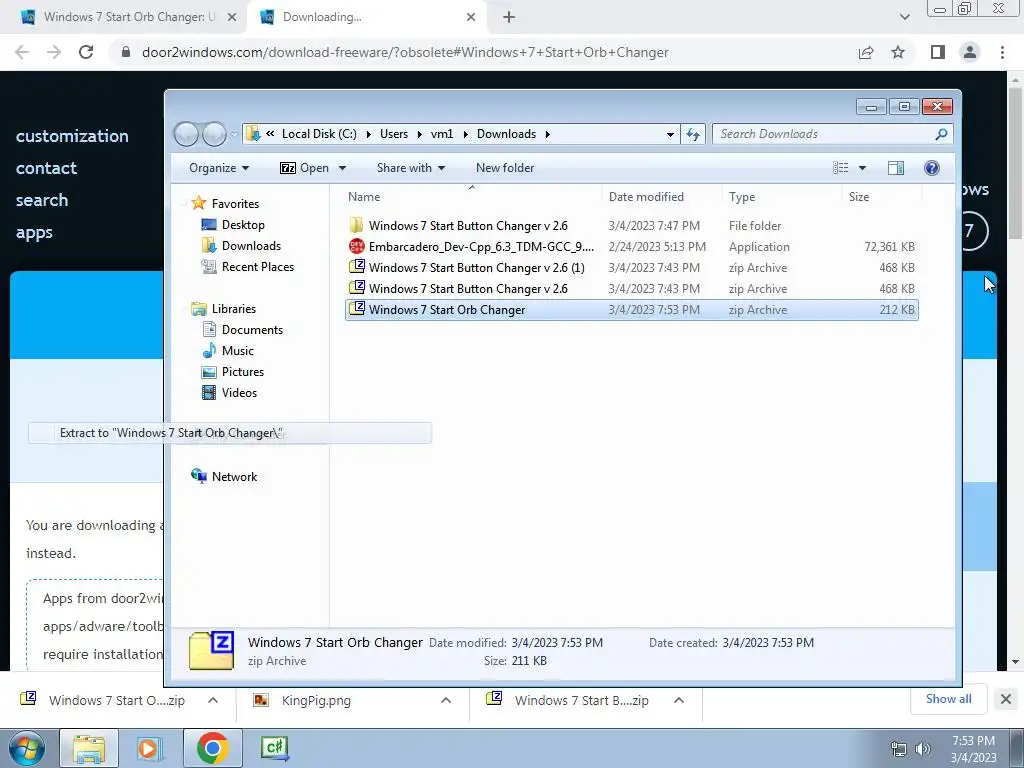Open Chrome side panel icon
Screen dimensions: 1024x768
[x=938, y=52]
